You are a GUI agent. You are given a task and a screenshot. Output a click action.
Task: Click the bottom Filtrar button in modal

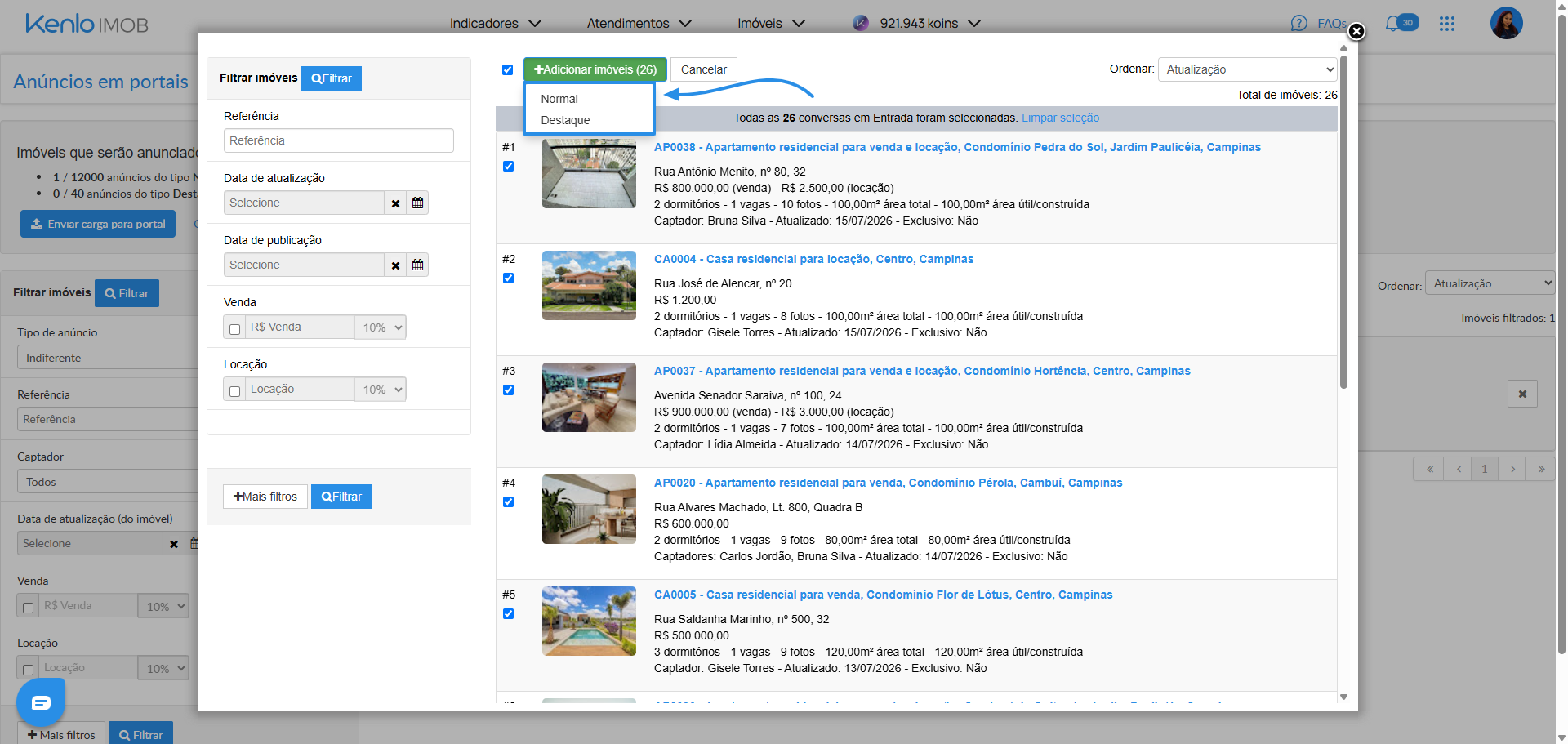(341, 497)
